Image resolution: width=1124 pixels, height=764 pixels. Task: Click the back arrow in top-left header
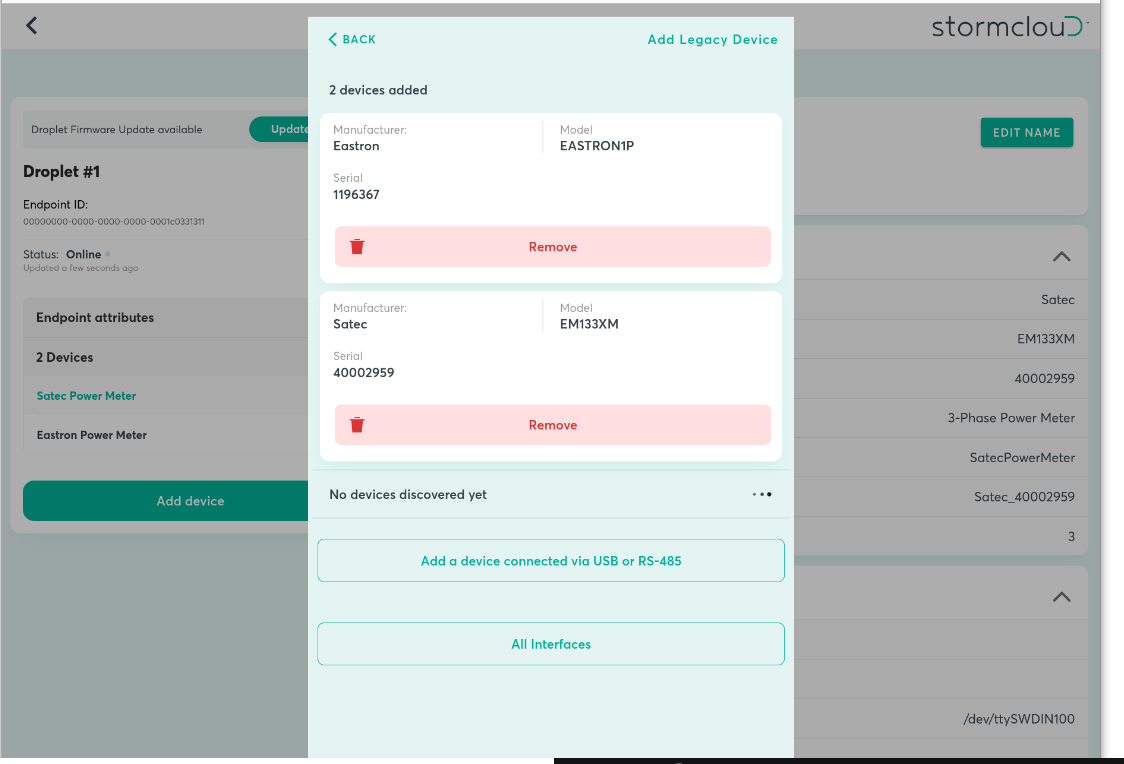[32, 26]
